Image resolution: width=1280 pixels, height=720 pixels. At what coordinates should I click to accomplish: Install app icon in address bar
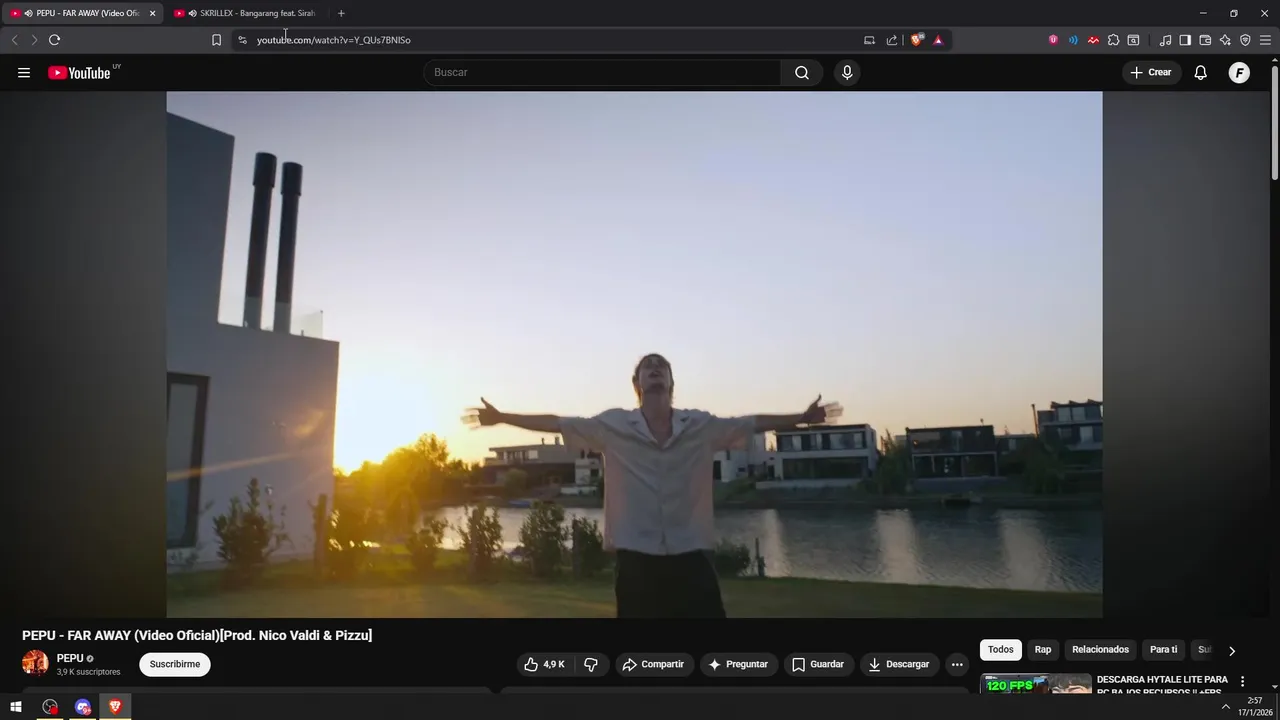point(869,40)
